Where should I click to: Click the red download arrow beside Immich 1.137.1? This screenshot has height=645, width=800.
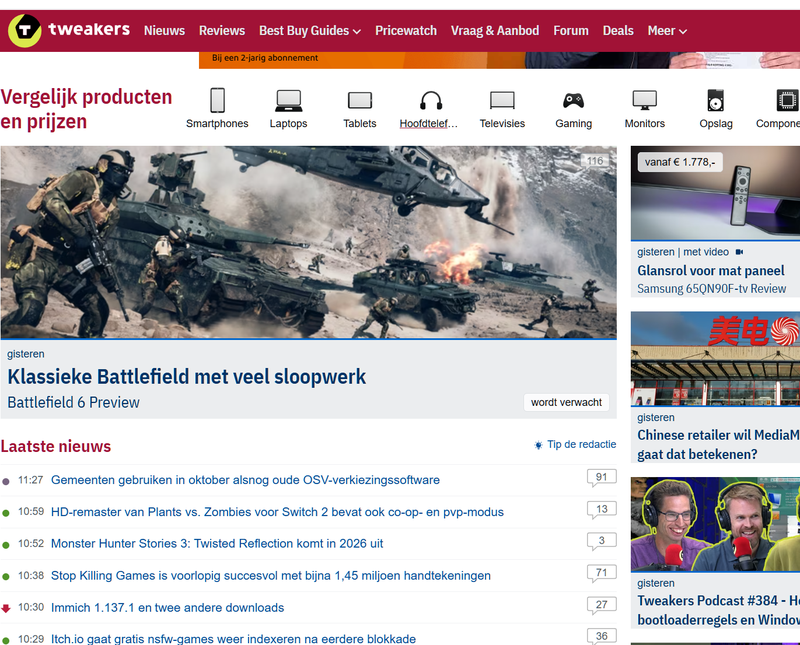[6, 608]
